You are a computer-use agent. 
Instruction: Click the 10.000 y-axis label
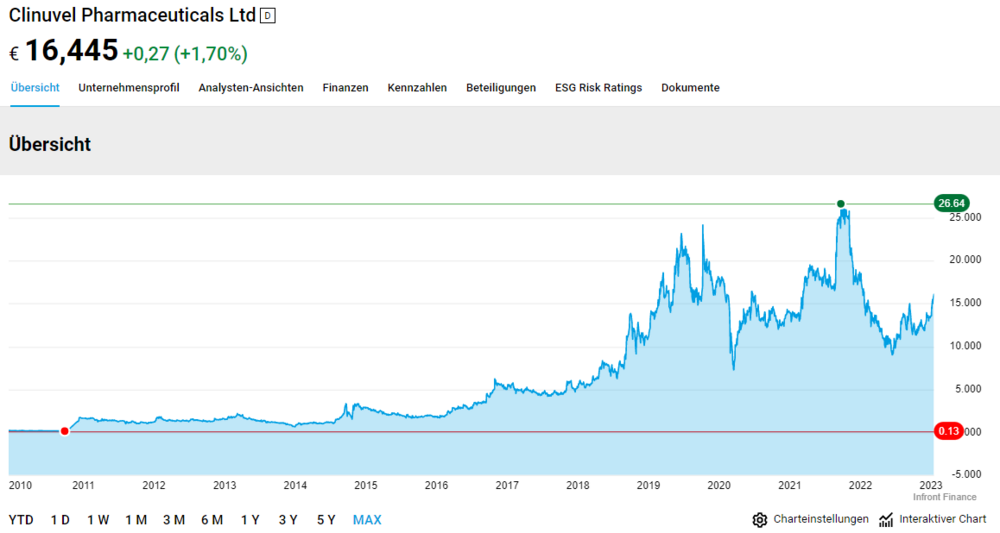click(x=965, y=346)
